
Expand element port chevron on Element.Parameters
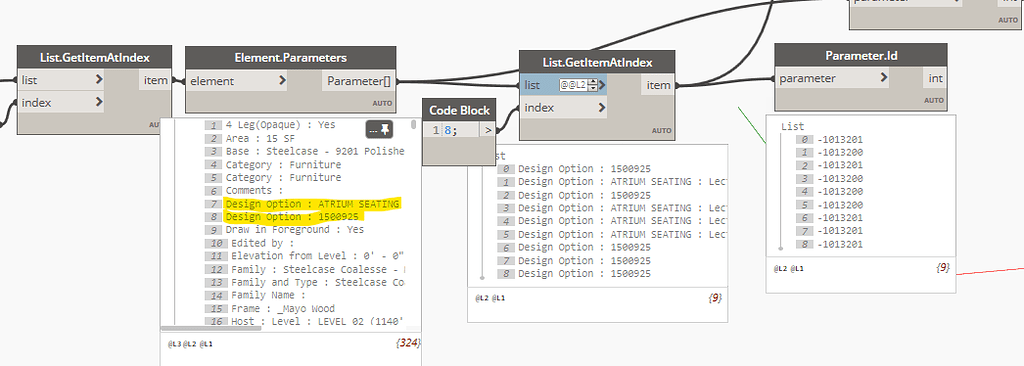click(x=282, y=81)
